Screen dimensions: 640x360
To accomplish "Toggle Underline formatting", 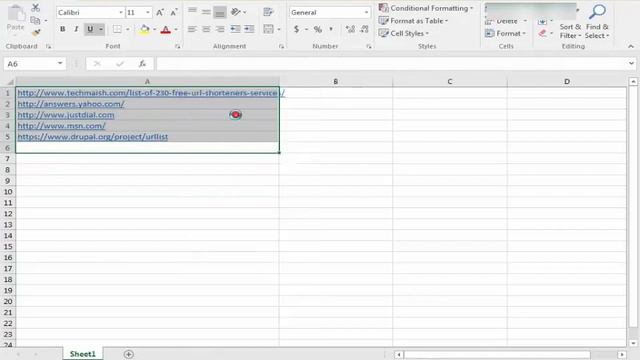I will click(90, 29).
